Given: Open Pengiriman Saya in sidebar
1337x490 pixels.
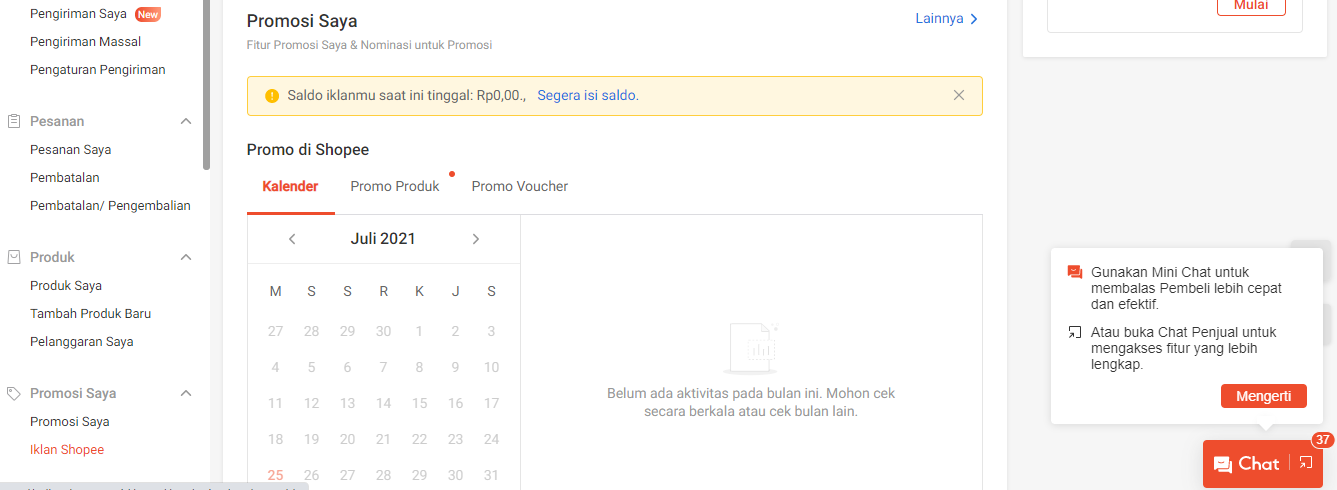Looking at the screenshot, I should coord(80,14).
